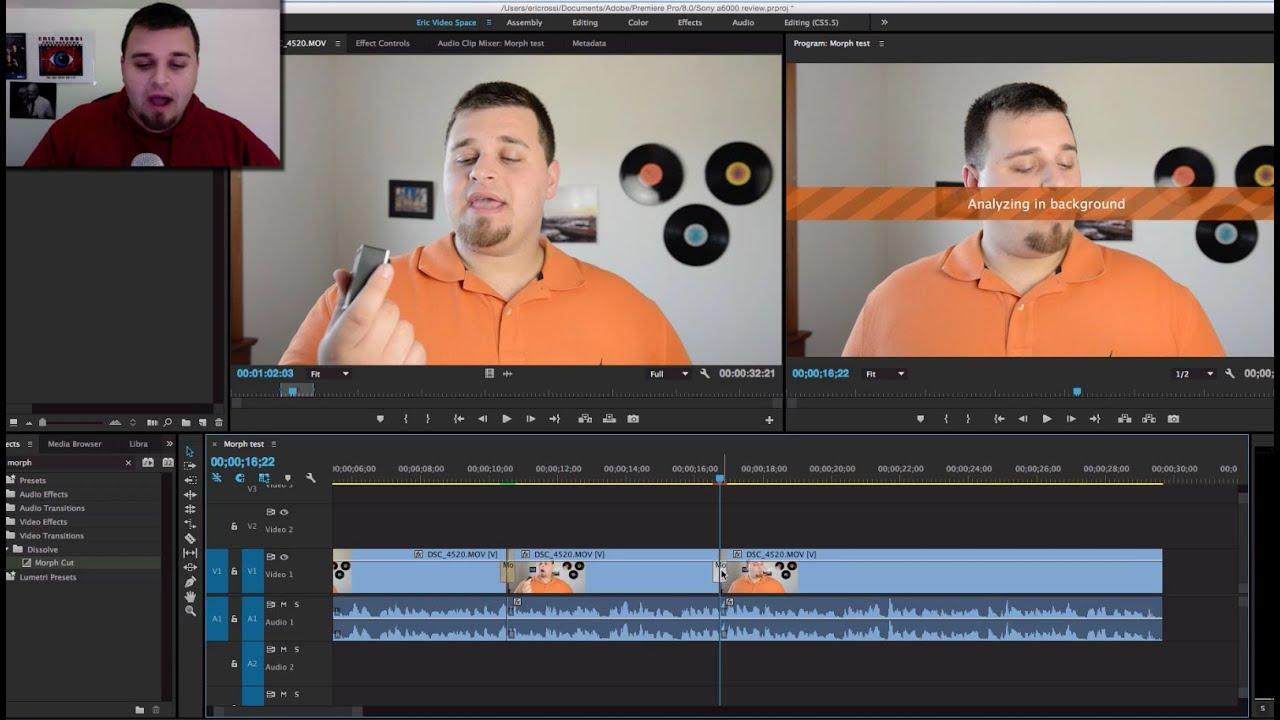Toggle Video 2 track visibility eye
Screen dimensions: 1280x720
(x=284, y=512)
